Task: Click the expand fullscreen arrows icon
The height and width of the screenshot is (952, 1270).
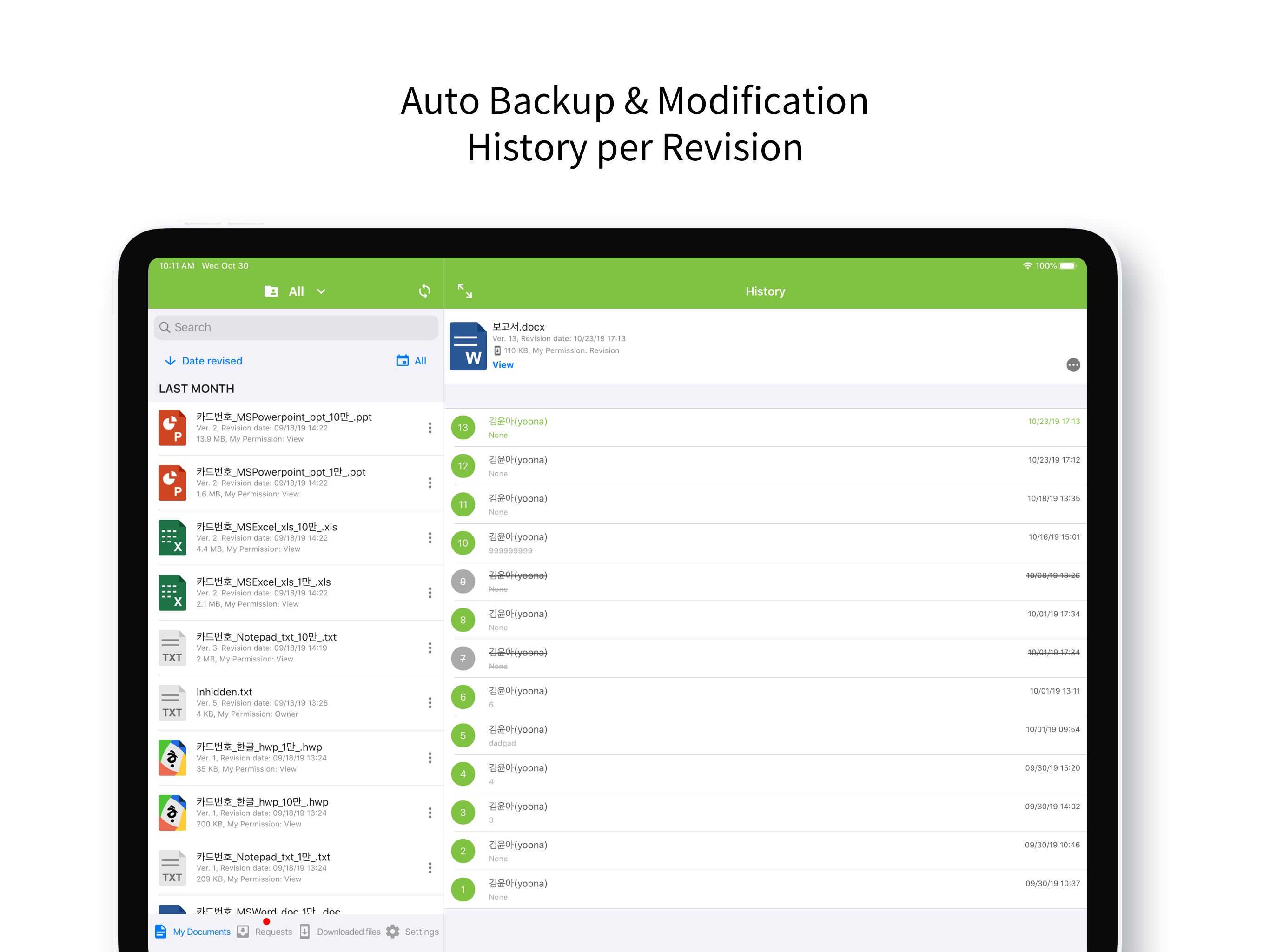Action: (464, 291)
